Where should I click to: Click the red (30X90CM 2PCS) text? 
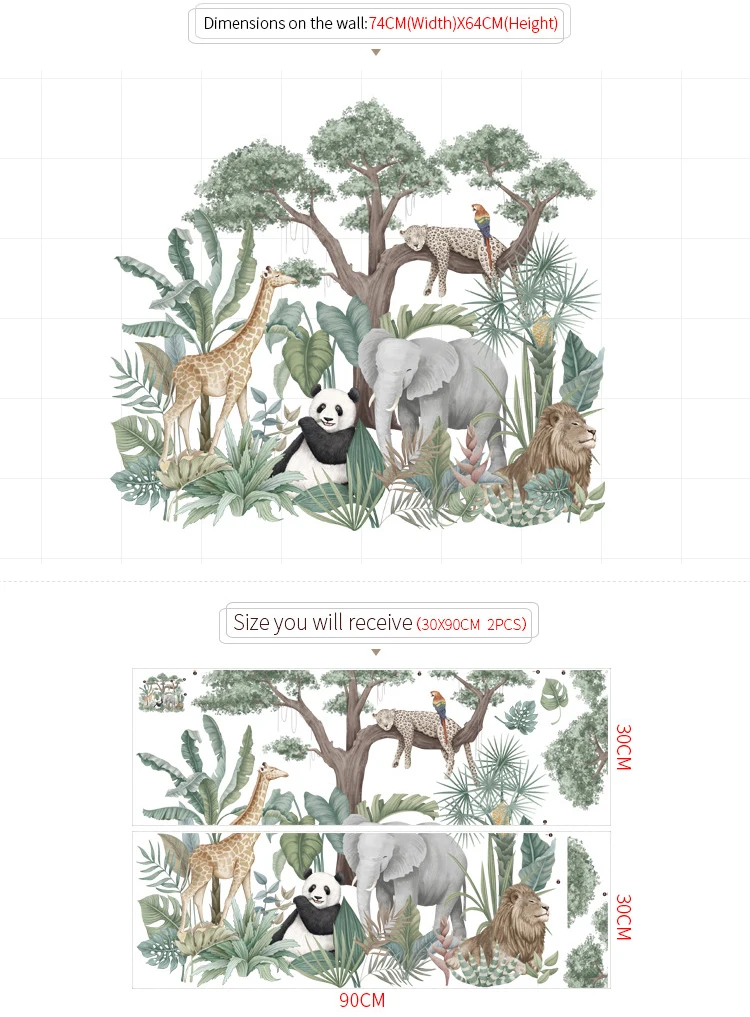[x=471, y=624]
